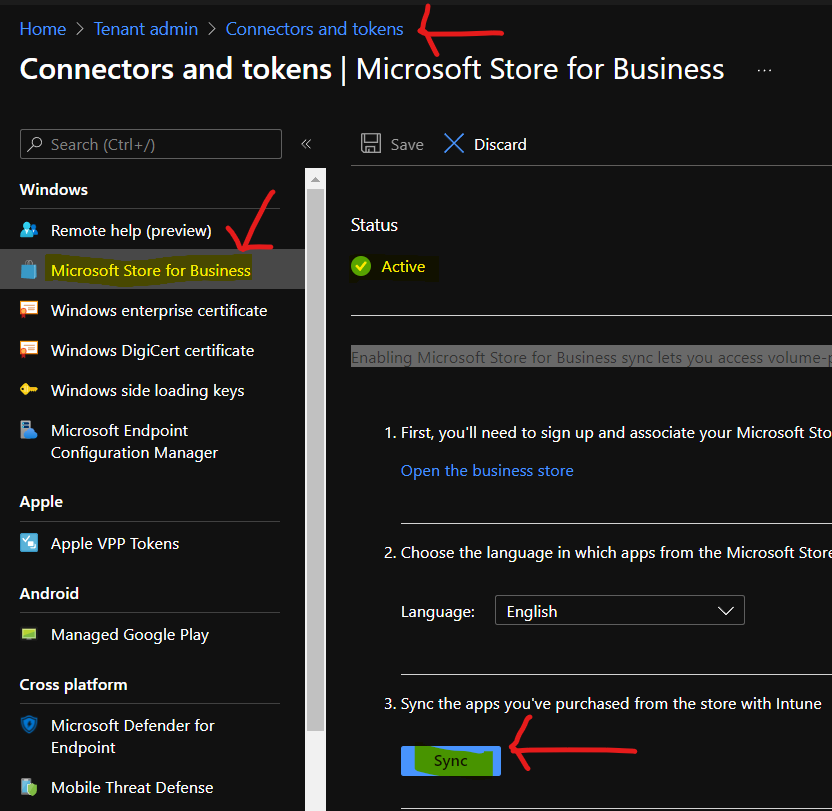Click the search magnifier icon
832x811 pixels.
35,144
